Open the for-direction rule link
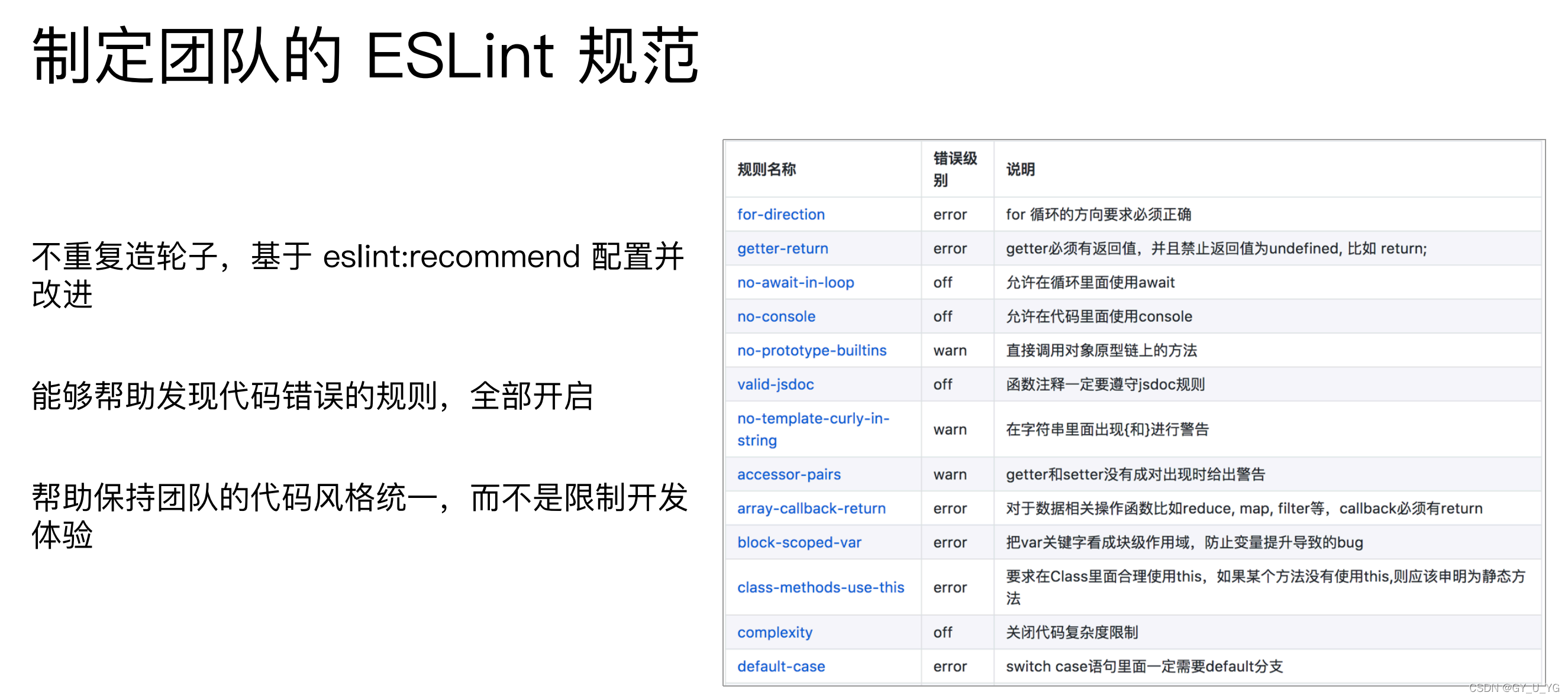This screenshot has height=699, width=1568. click(x=780, y=214)
